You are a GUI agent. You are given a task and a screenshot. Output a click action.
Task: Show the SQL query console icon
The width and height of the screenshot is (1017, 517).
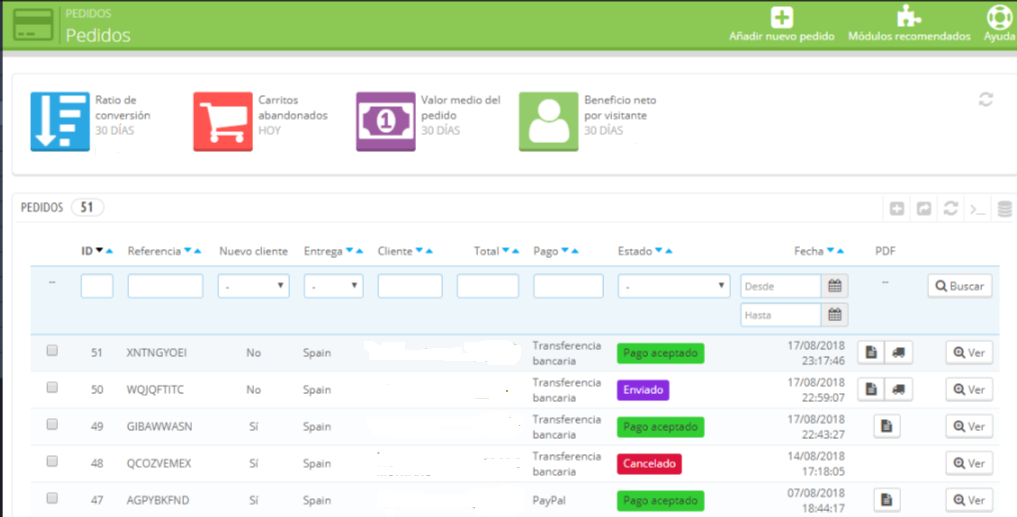click(977, 209)
